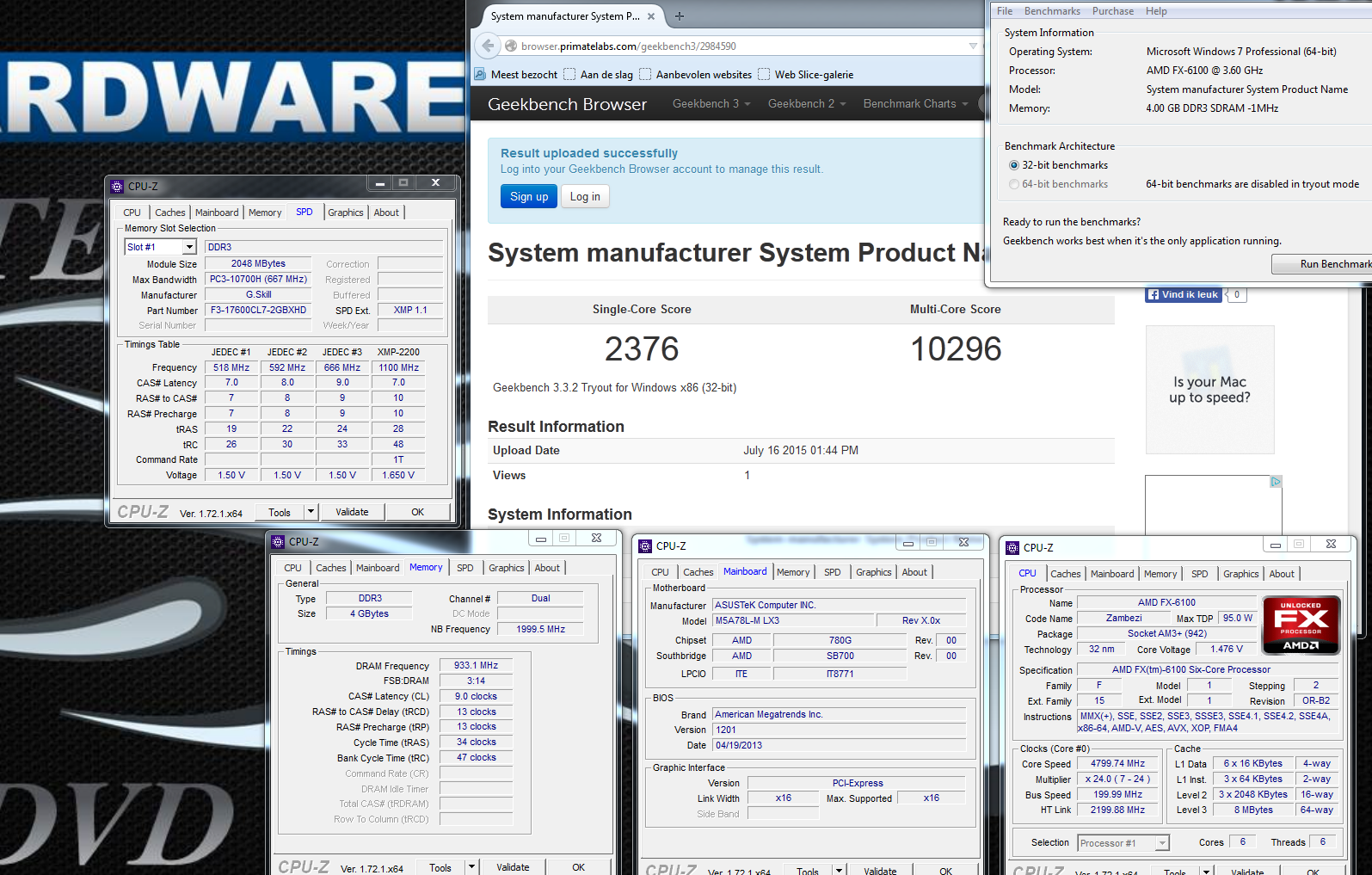Open the Meest bezocht bookmark icon
Viewport: 1372px width, 875px height.
[481, 75]
